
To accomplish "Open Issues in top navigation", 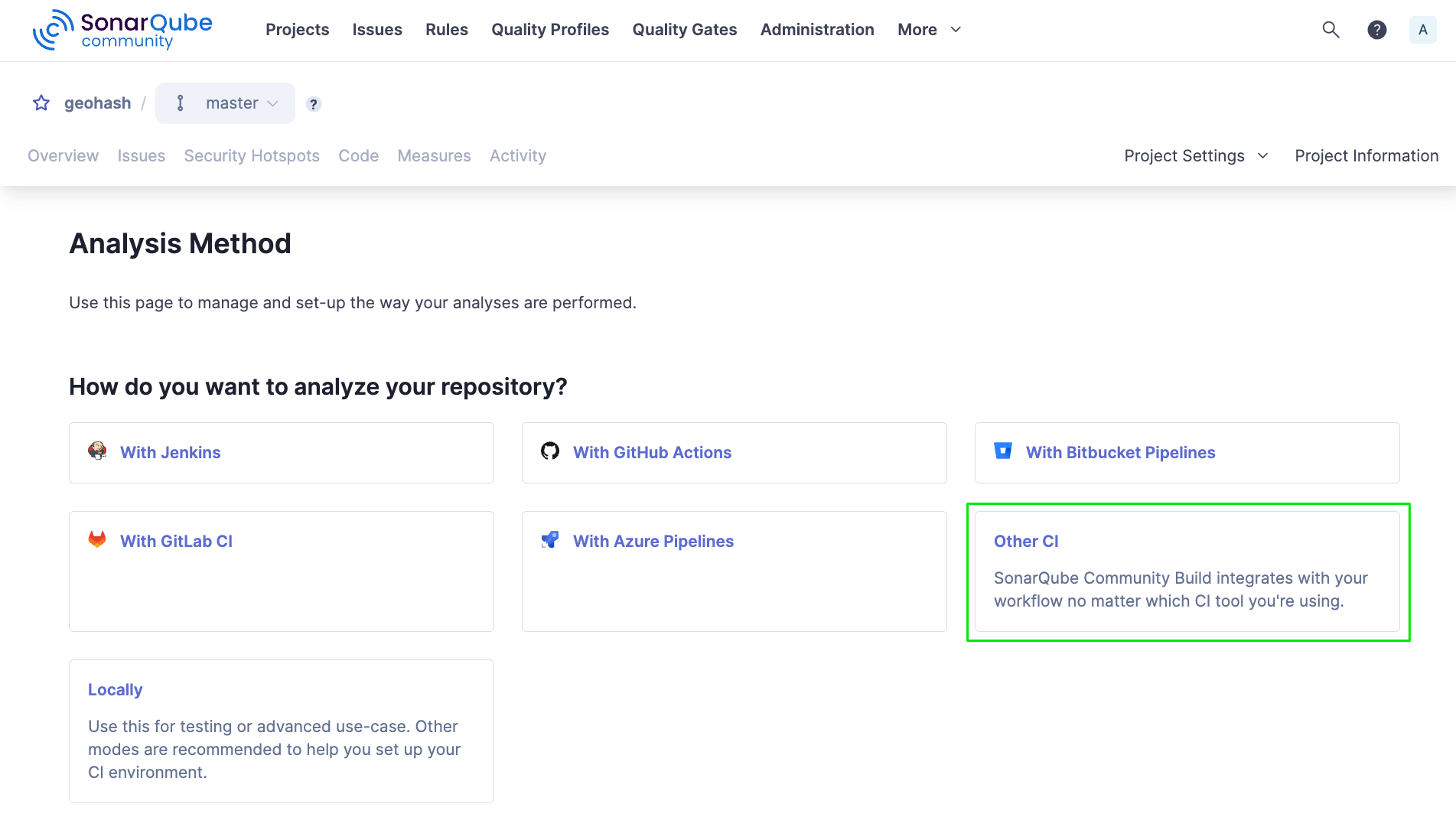I will [x=377, y=30].
